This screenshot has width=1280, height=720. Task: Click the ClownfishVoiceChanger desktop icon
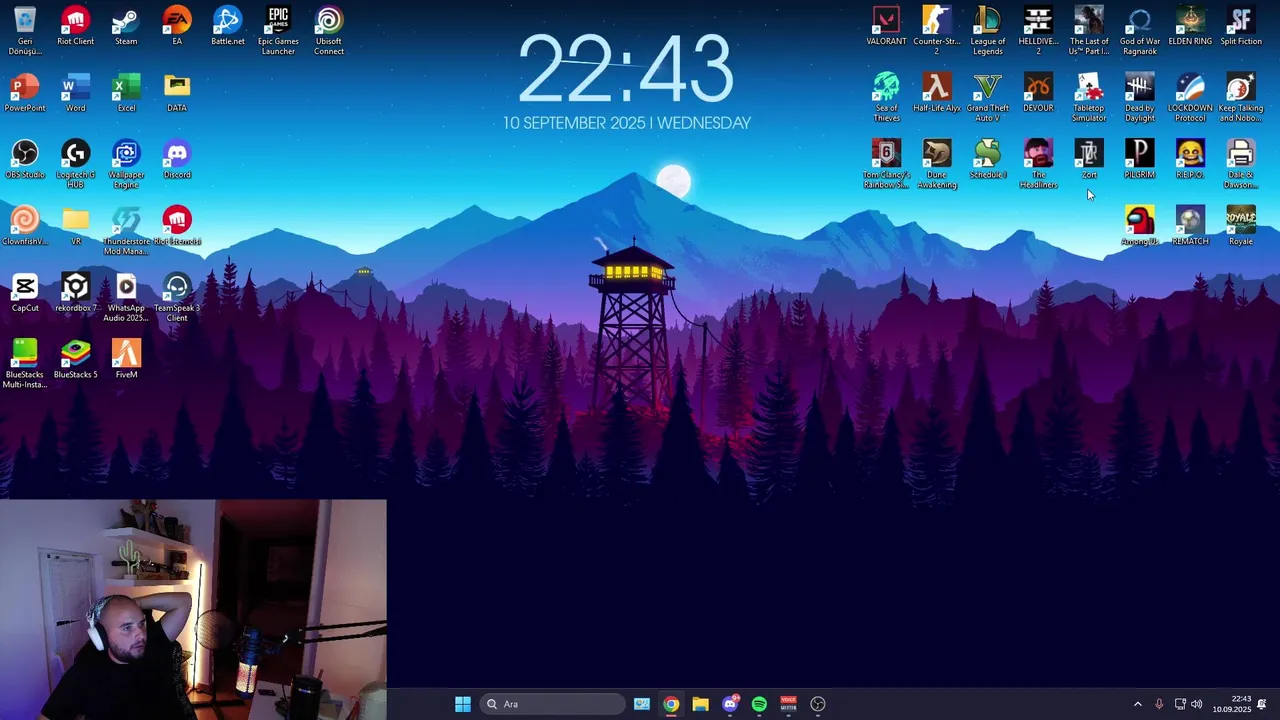pyautogui.click(x=25, y=226)
